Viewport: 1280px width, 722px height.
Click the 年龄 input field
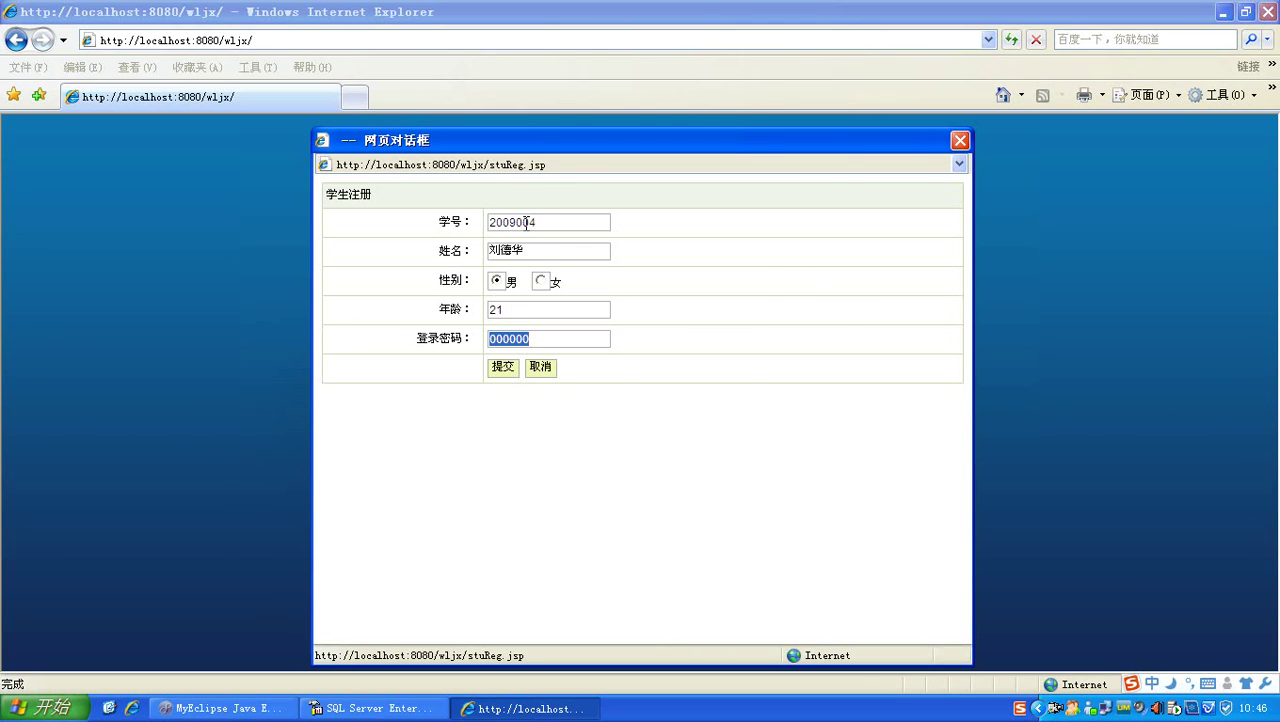(x=548, y=310)
